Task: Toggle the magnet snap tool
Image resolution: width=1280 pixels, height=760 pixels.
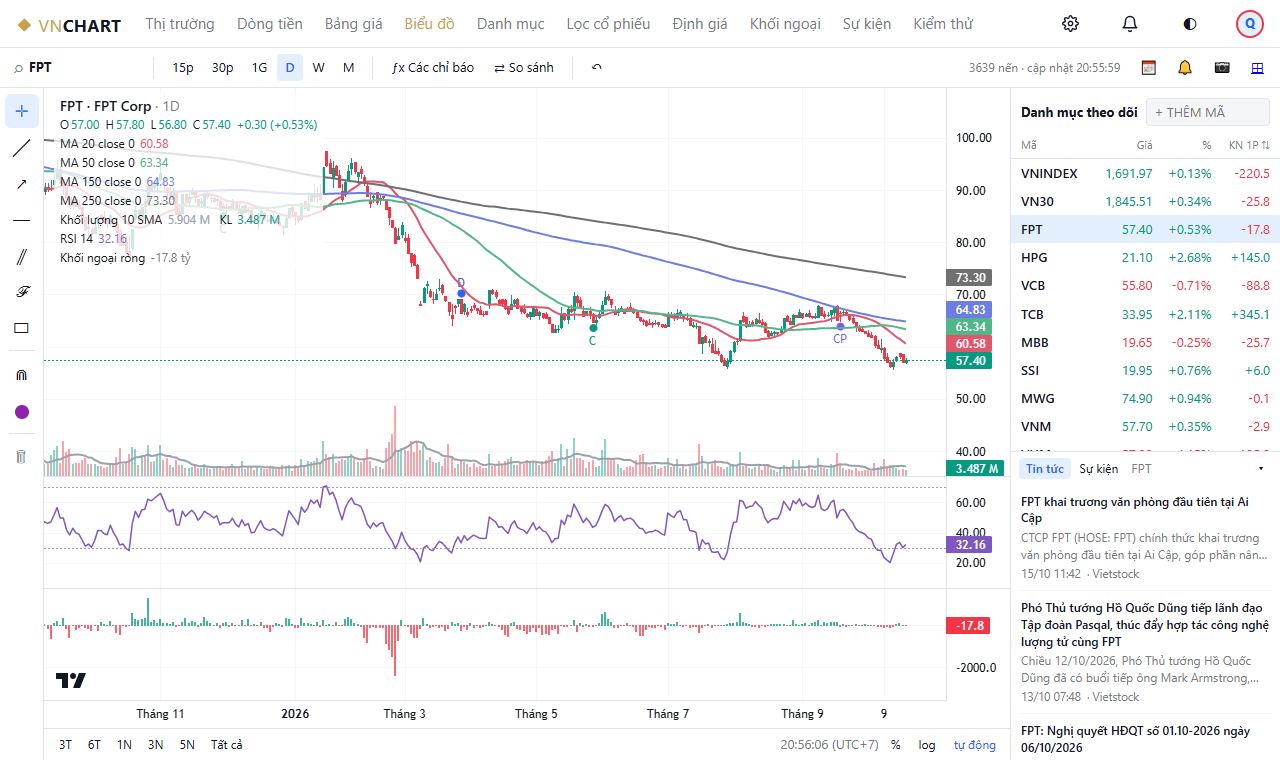Action: (x=22, y=375)
